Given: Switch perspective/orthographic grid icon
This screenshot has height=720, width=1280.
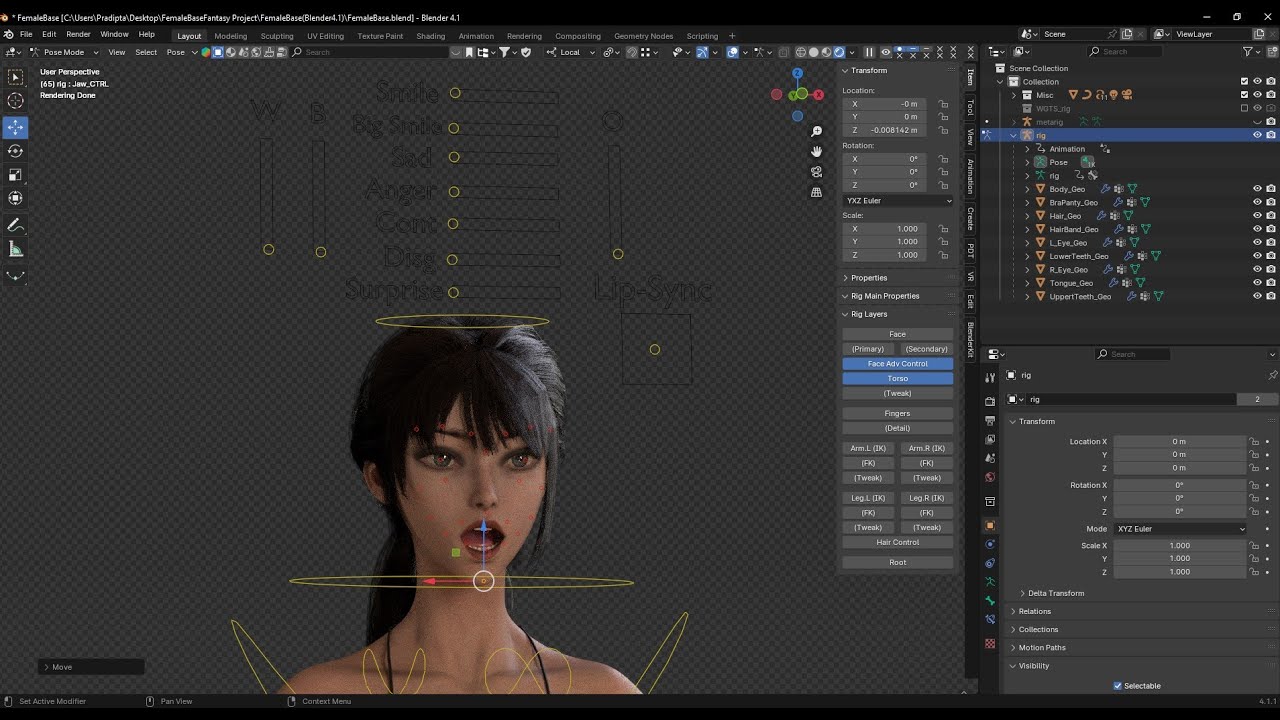Looking at the screenshot, I should click(x=816, y=192).
